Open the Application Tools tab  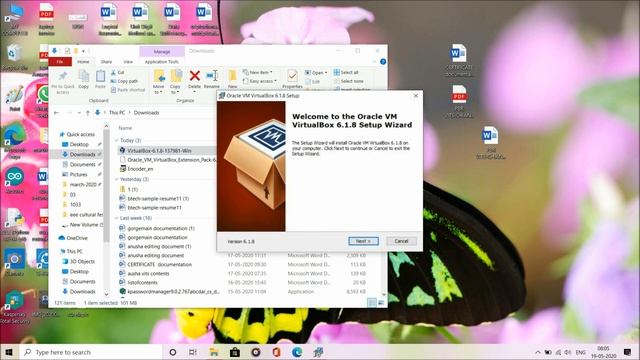[x=162, y=62]
